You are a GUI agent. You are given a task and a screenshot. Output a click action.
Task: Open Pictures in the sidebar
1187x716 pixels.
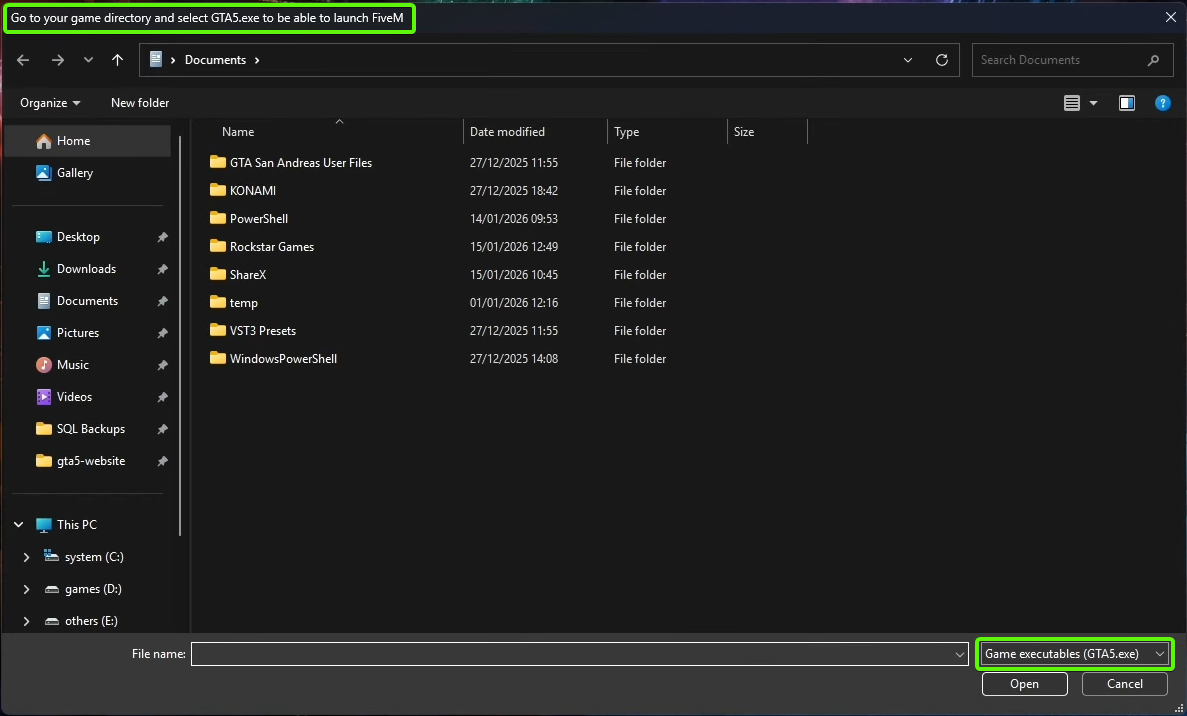pyautogui.click(x=77, y=332)
